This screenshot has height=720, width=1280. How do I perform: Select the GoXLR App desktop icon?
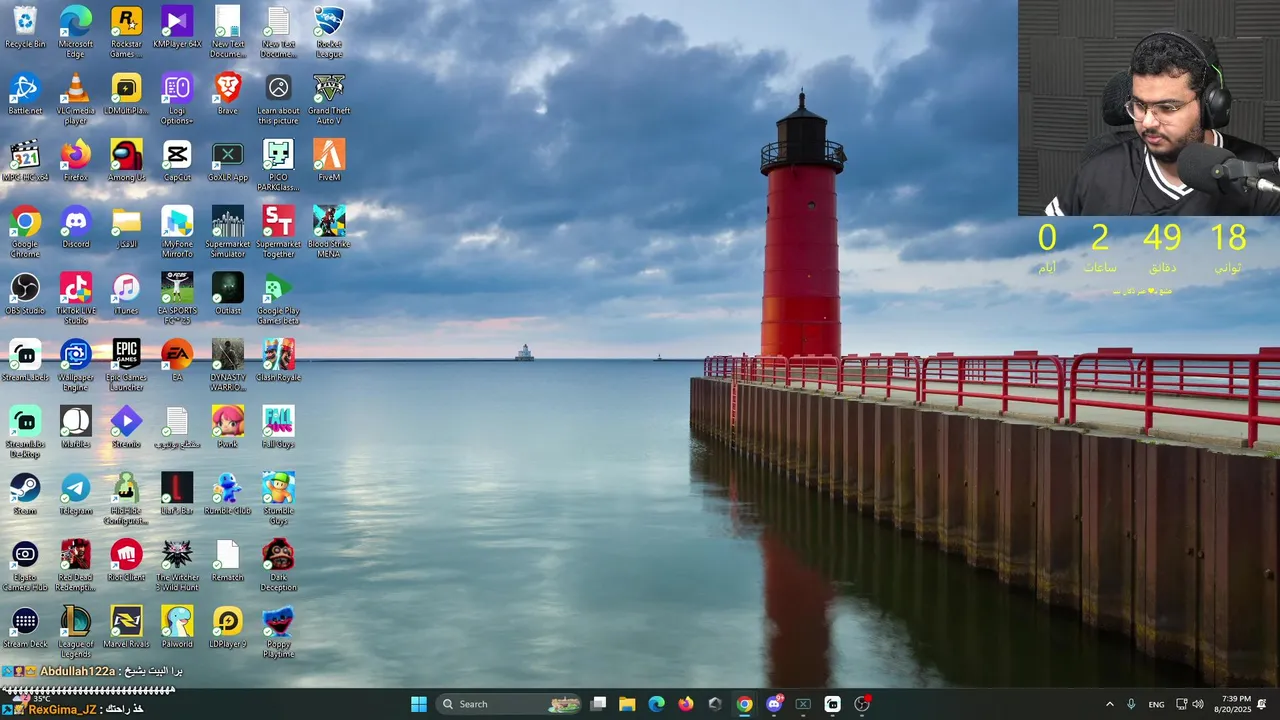coord(228,161)
